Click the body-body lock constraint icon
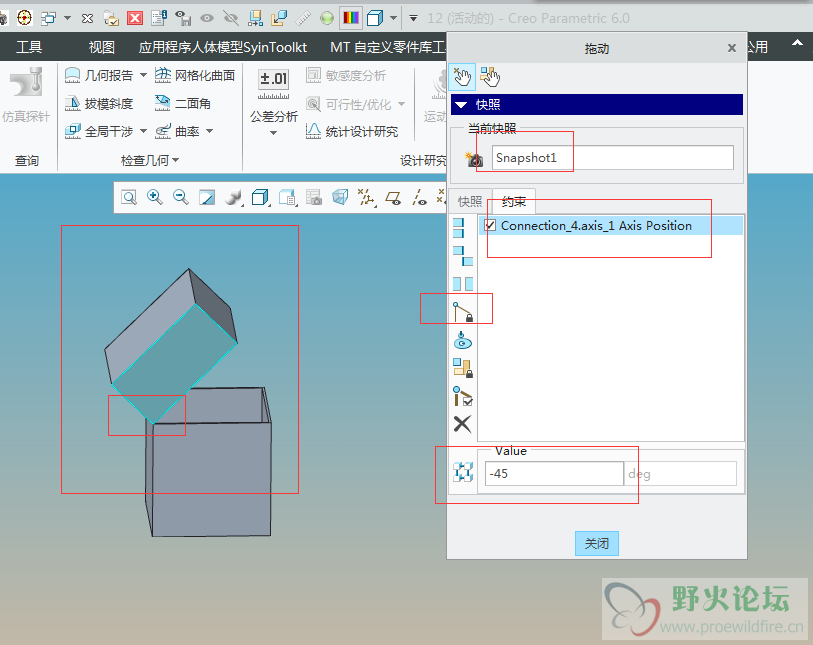This screenshot has width=813, height=645. coord(462,368)
